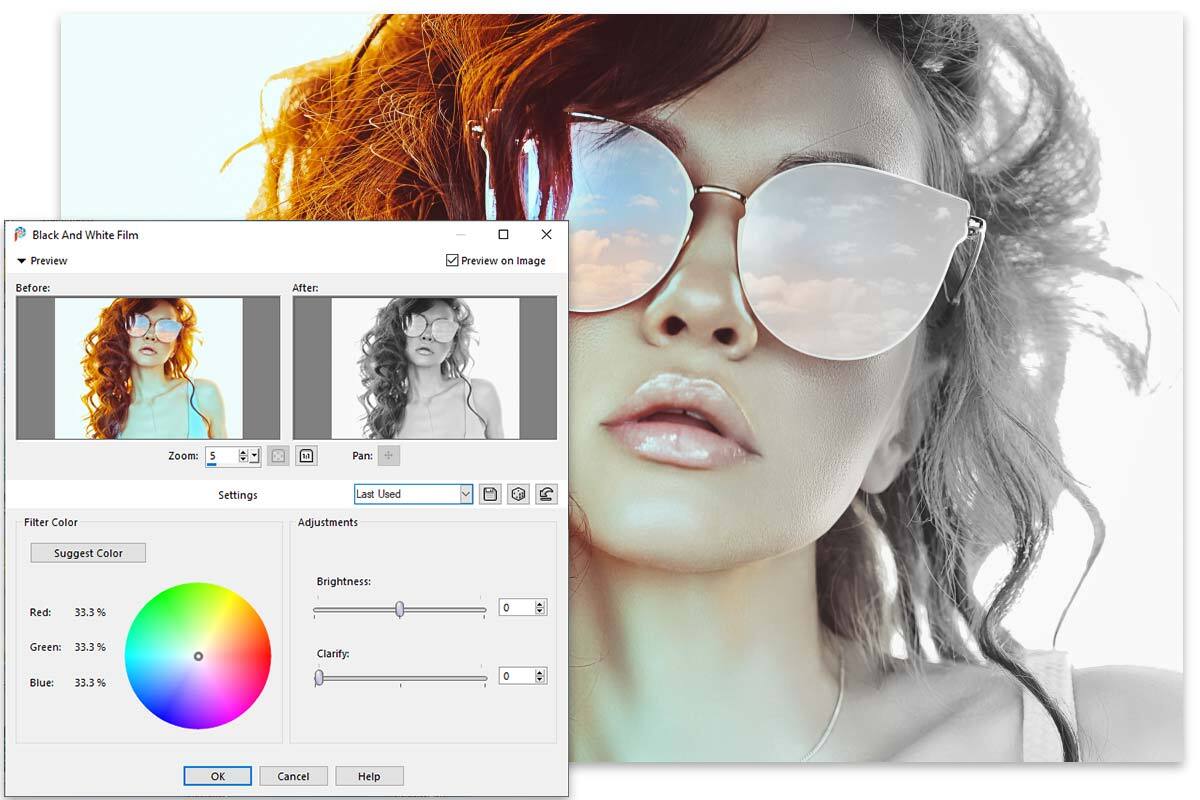This screenshot has height=800, width=1200.
Task: Save current settings as a preset
Action: point(490,493)
